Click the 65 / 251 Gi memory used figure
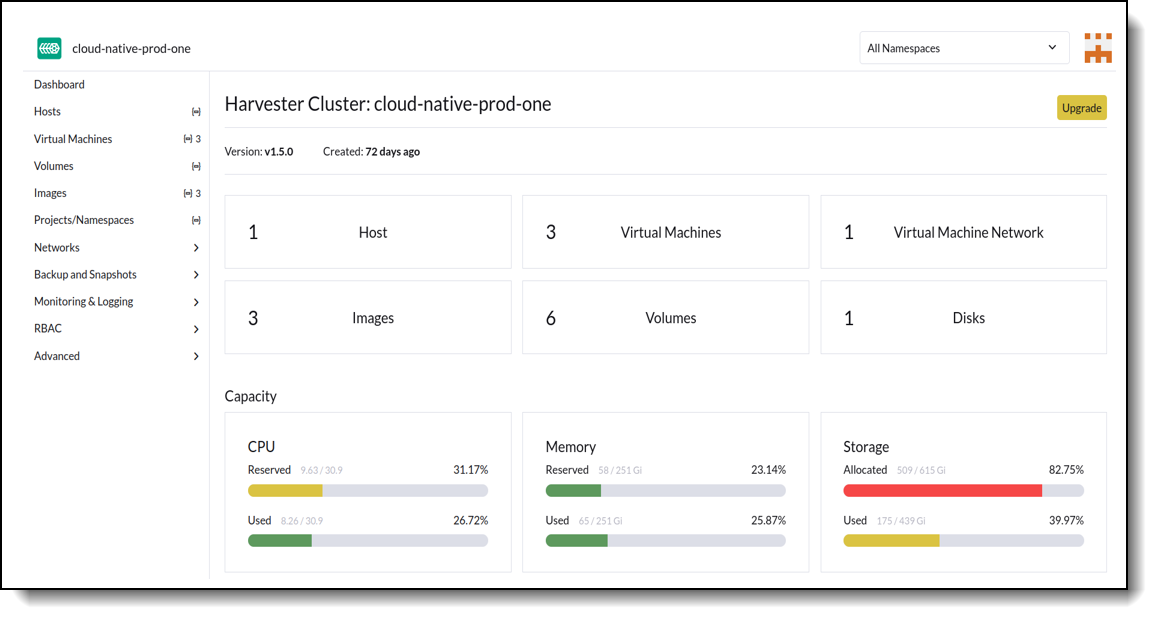The width and height of the screenshot is (1158, 620). pyautogui.click(x=600, y=521)
